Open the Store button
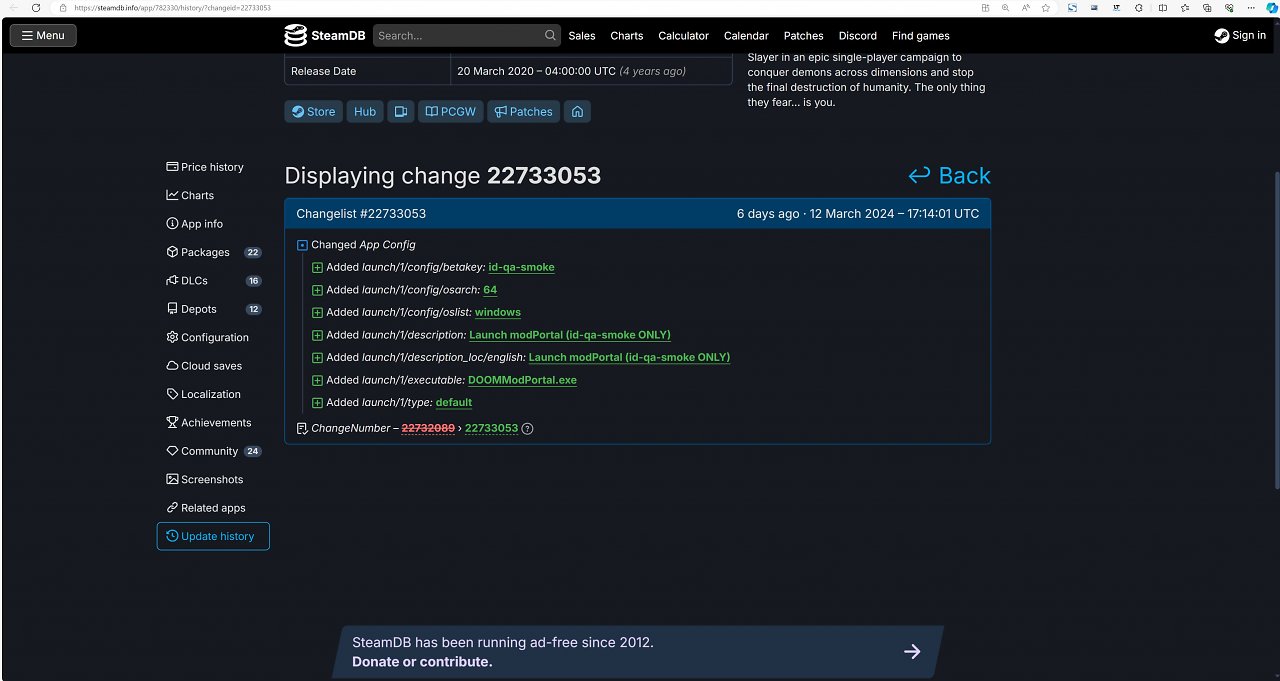Viewport: 1280px width, 681px height. (313, 111)
